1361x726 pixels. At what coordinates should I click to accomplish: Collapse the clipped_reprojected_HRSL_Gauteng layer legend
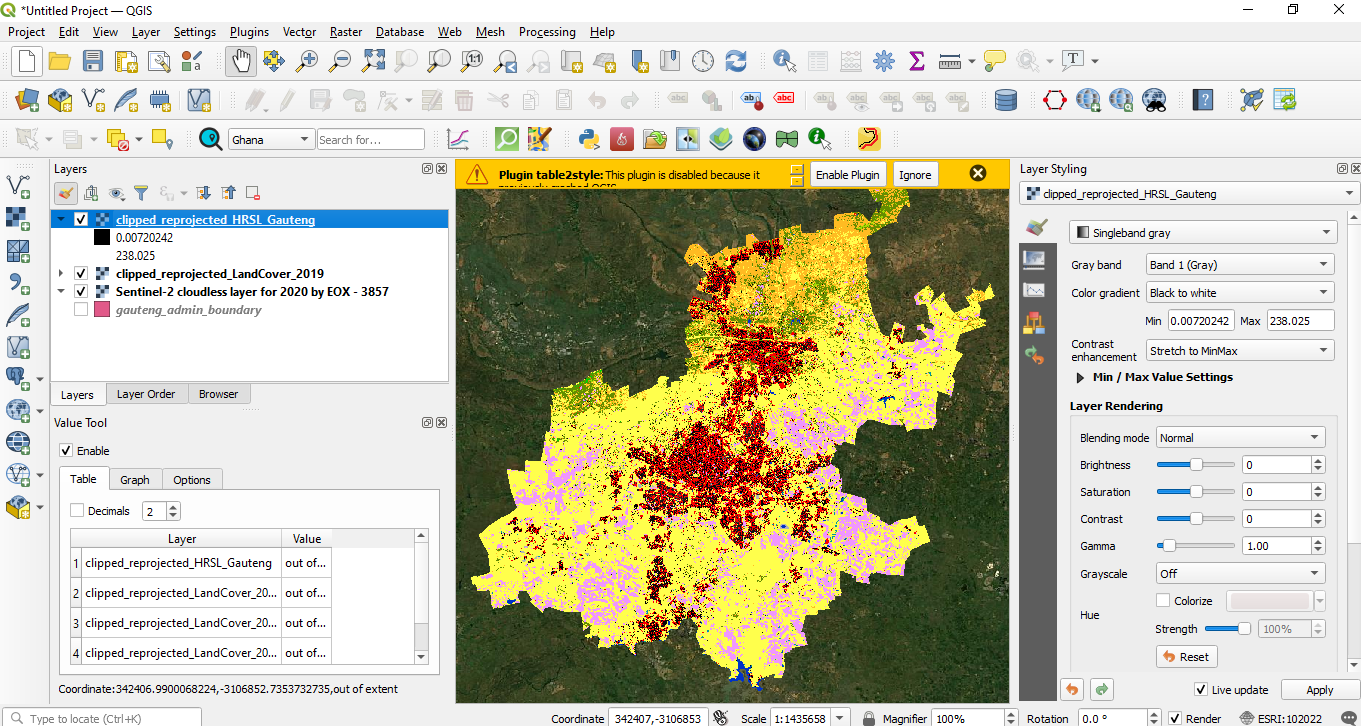[61, 219]
